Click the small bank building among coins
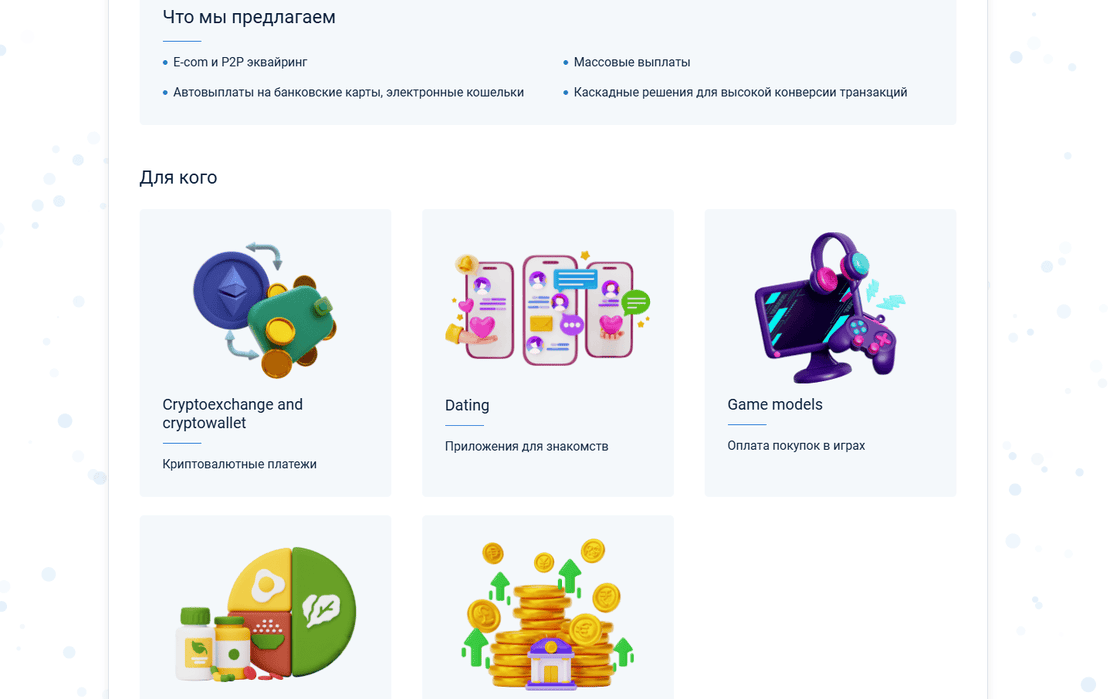This screenshot has width=1110, height=699. (550, 664)
